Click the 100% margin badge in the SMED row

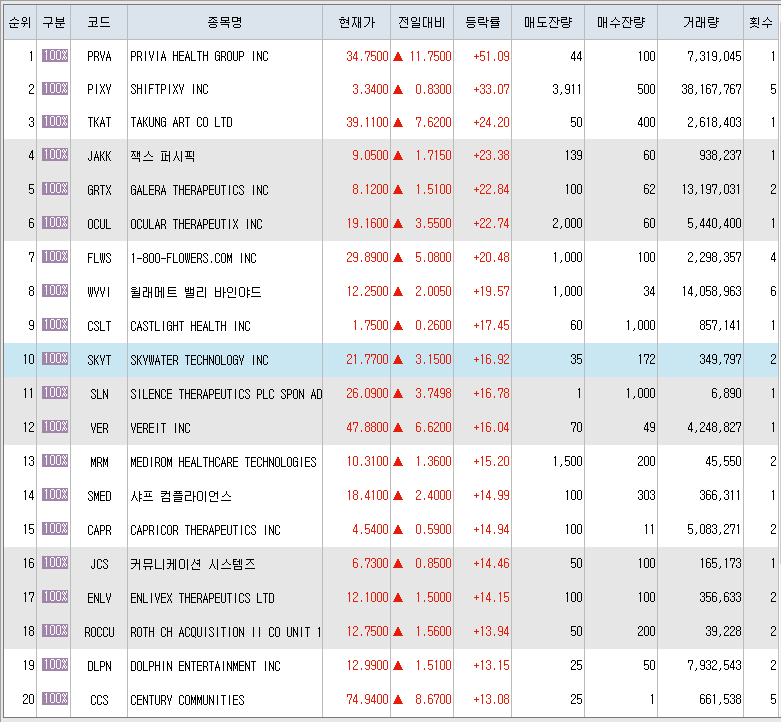click(55, 494)
